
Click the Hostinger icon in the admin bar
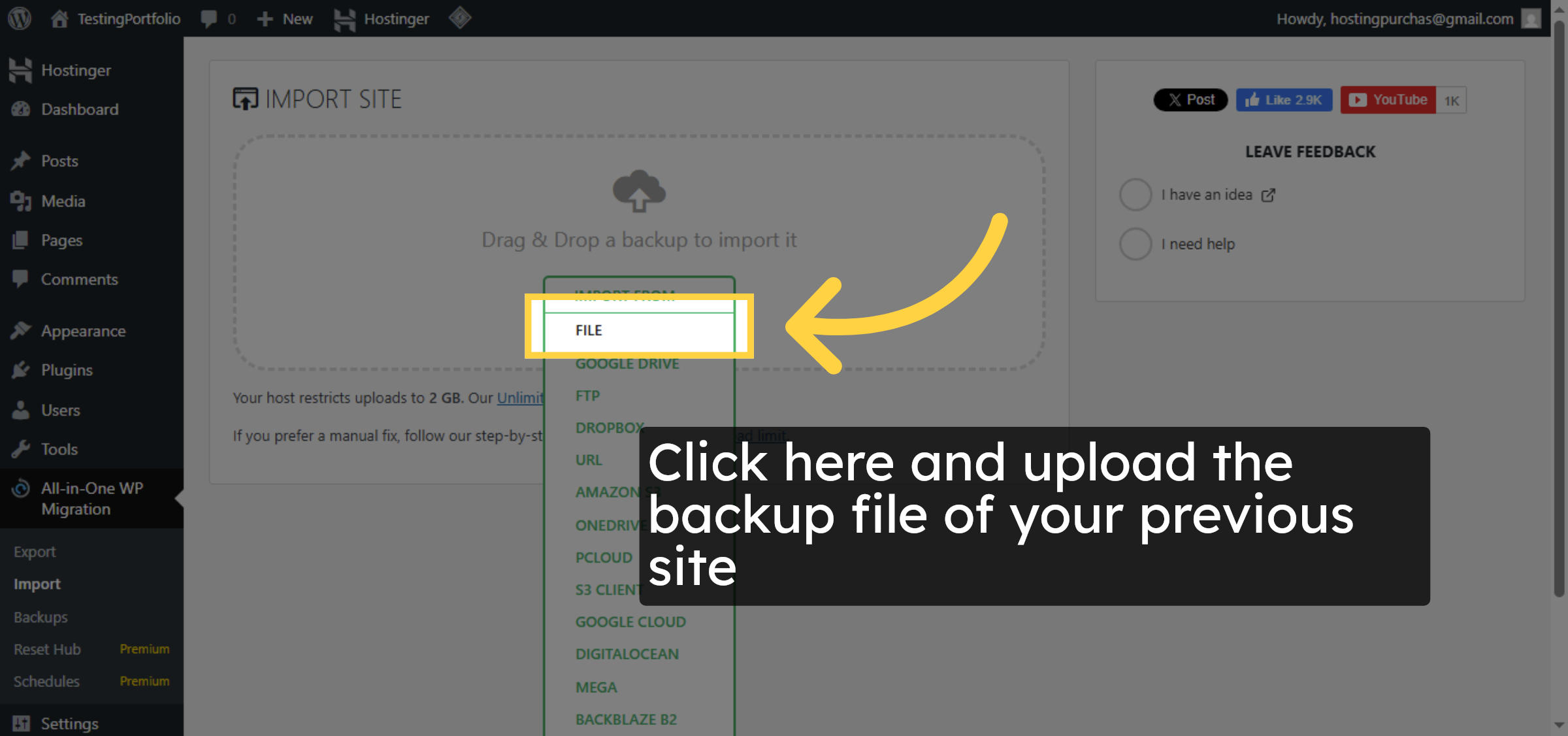click(344, 18)
